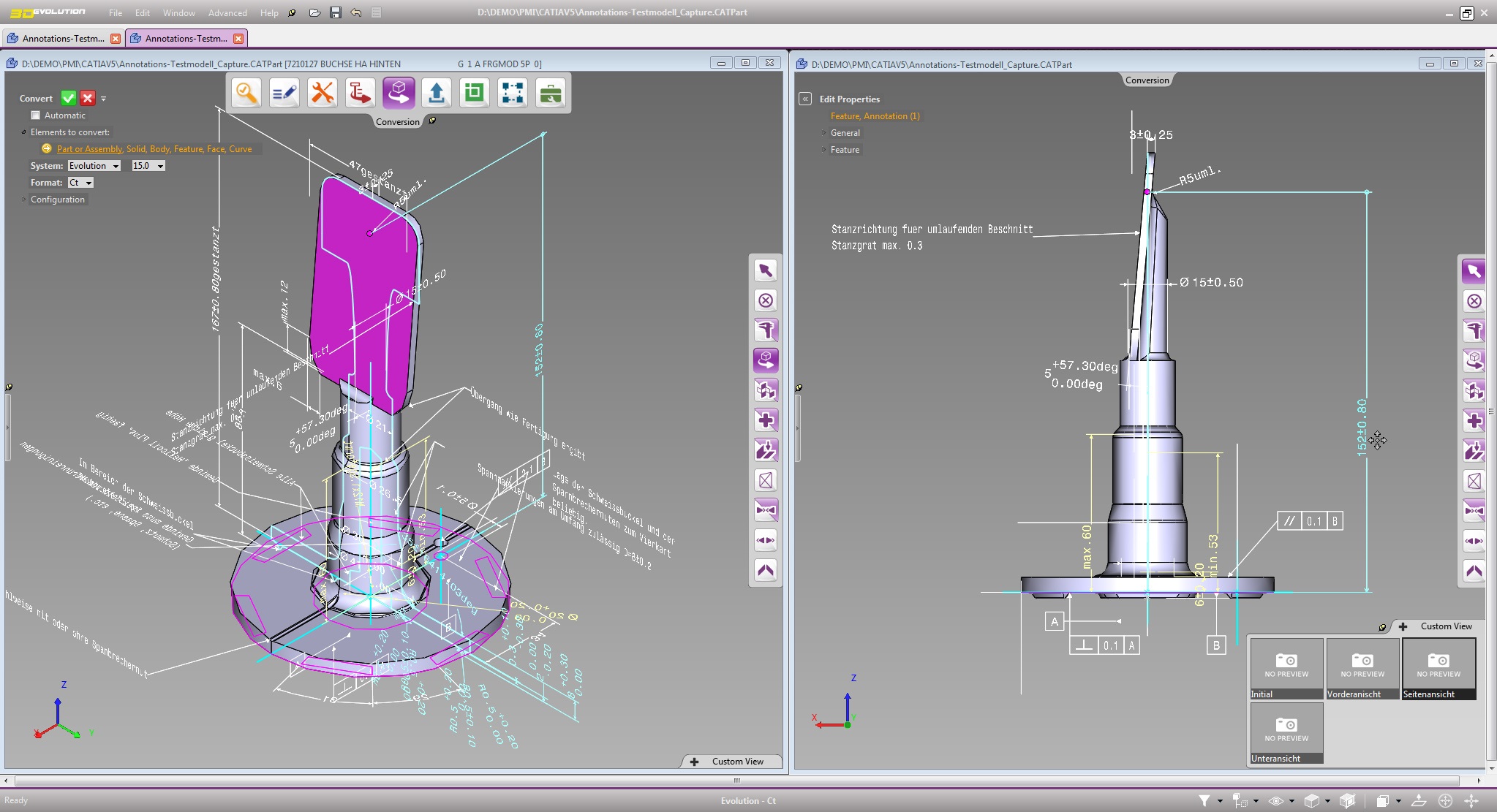The height and width of the screenshot is (812, 1497).
Task: Expand the Configuration section
Action: coord(57,200)
